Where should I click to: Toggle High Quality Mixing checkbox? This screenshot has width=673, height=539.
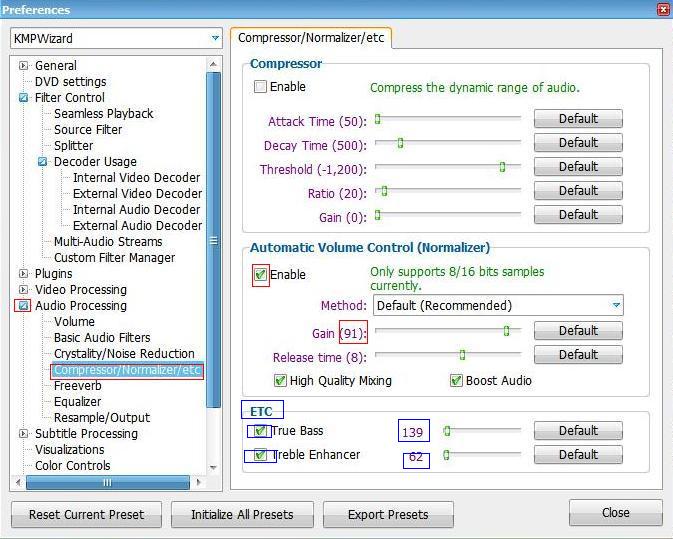[x=280, y=380]
